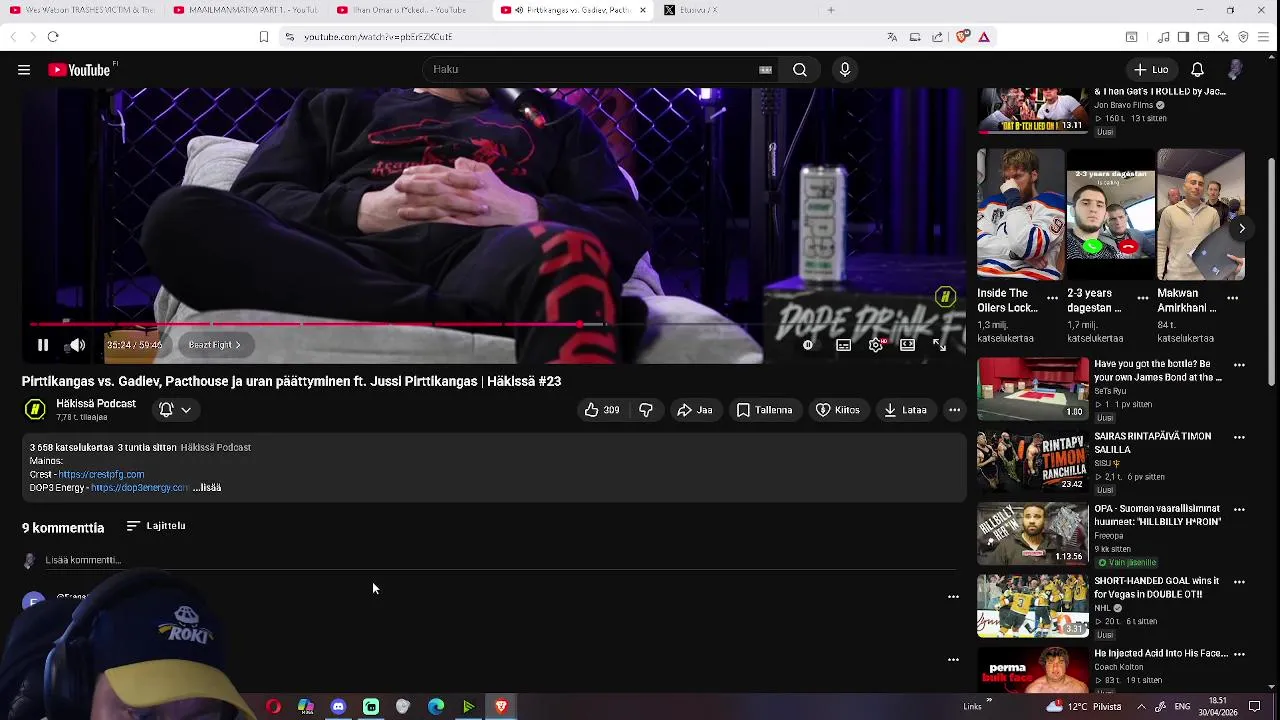
Task: Mute the video volume speaker
Action: pos(77,345)
